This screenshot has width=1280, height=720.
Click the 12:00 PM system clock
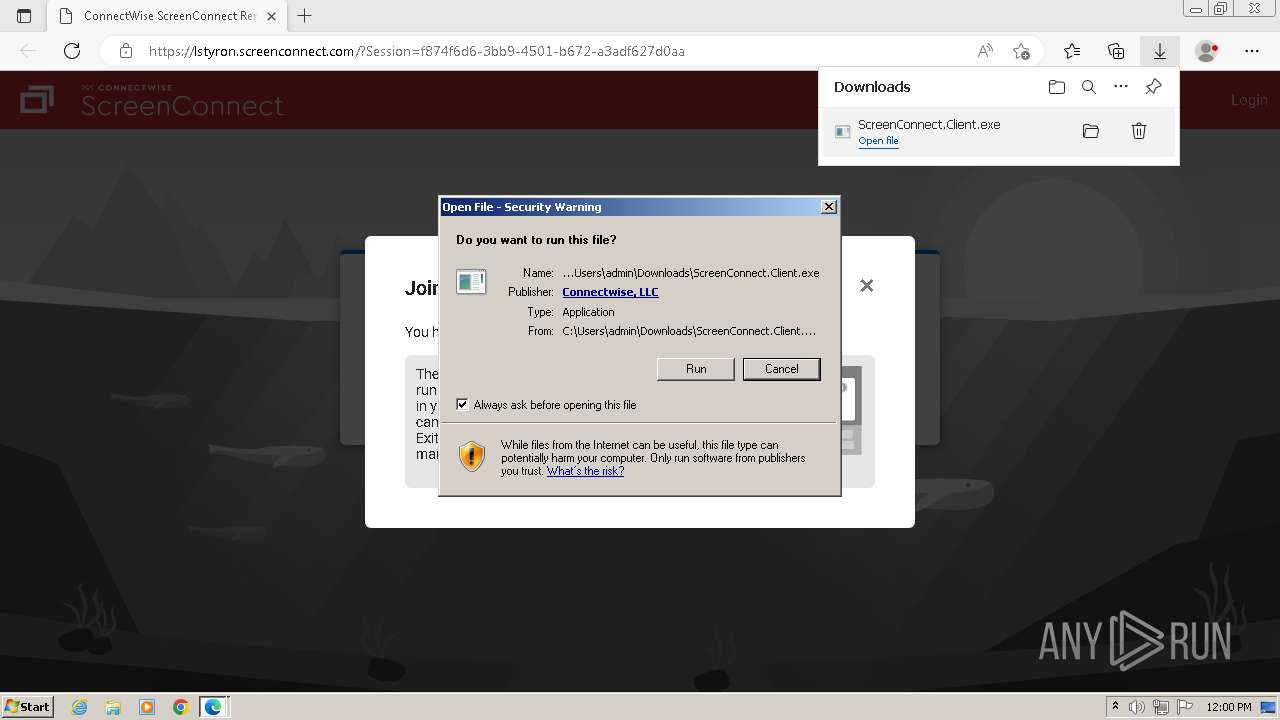click(1229, 707)
